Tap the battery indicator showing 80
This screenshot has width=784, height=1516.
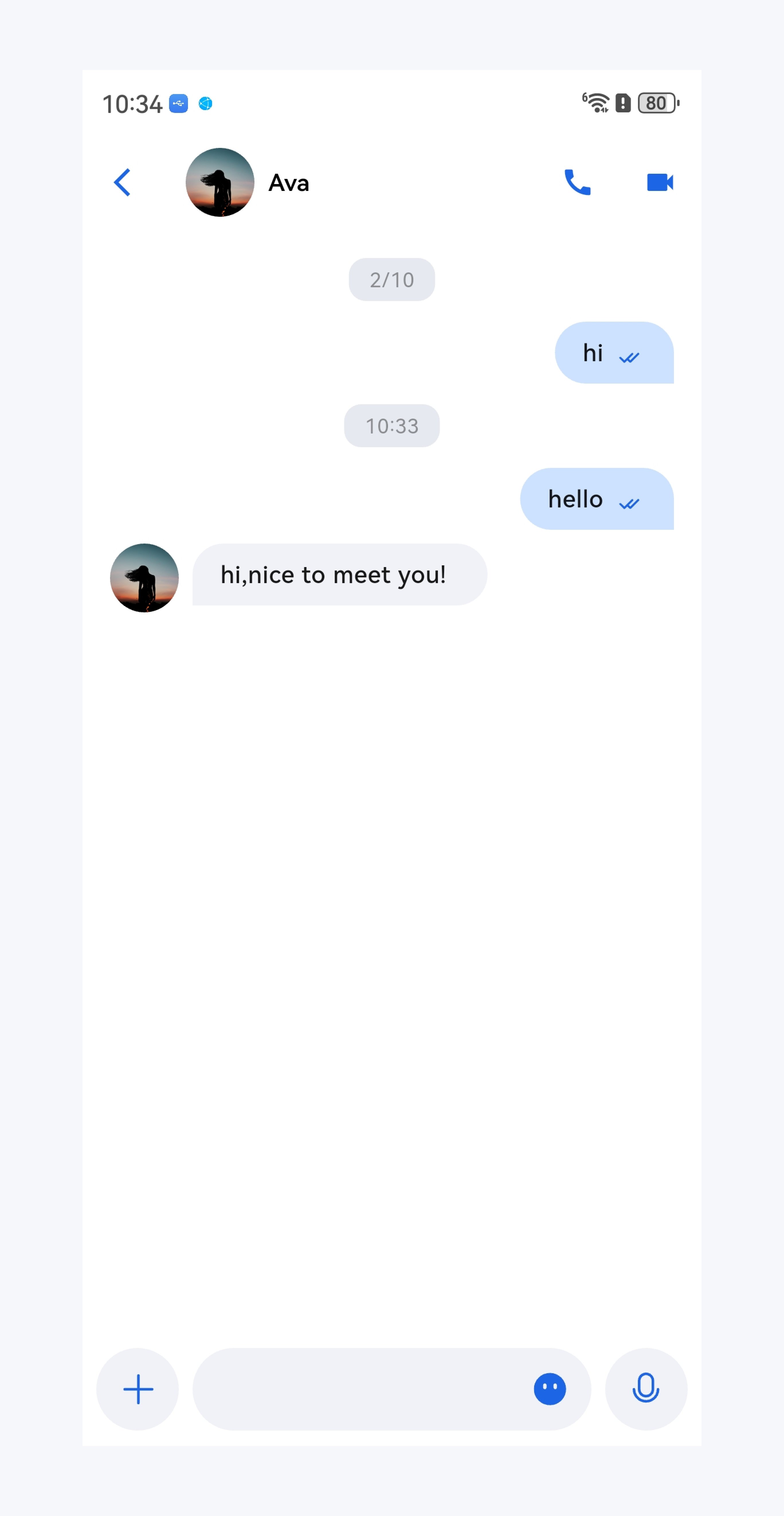point(658,103)
